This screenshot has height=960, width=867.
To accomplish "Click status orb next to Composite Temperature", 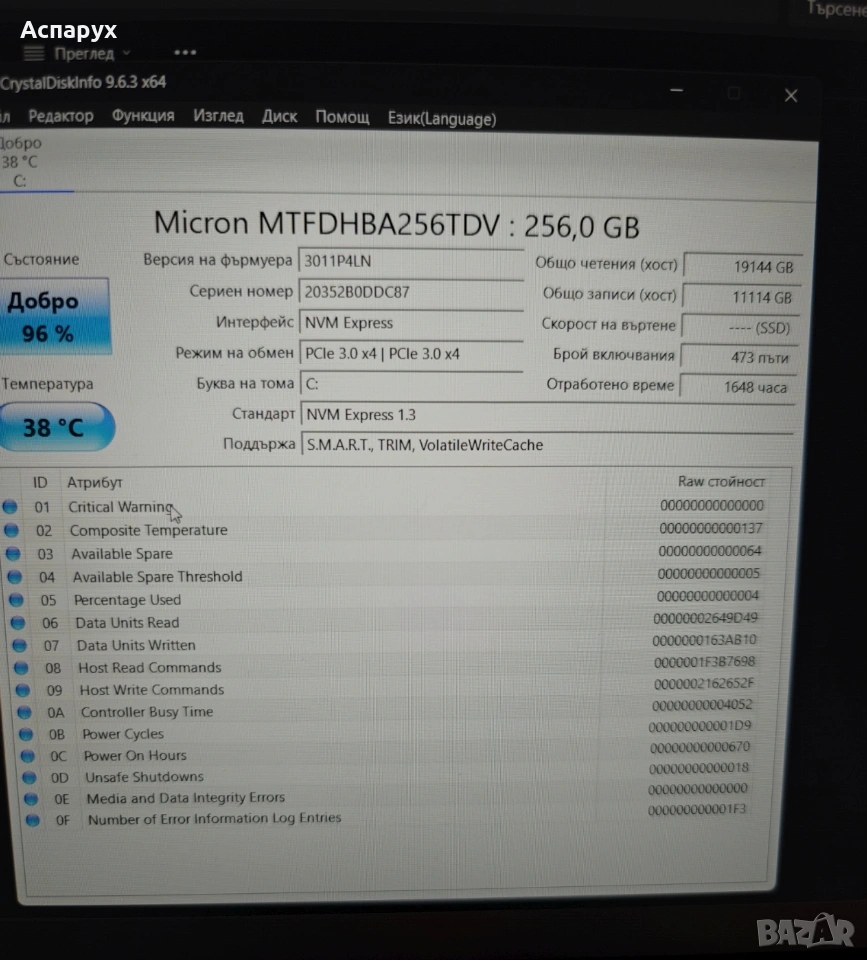I will pos(12,530).
